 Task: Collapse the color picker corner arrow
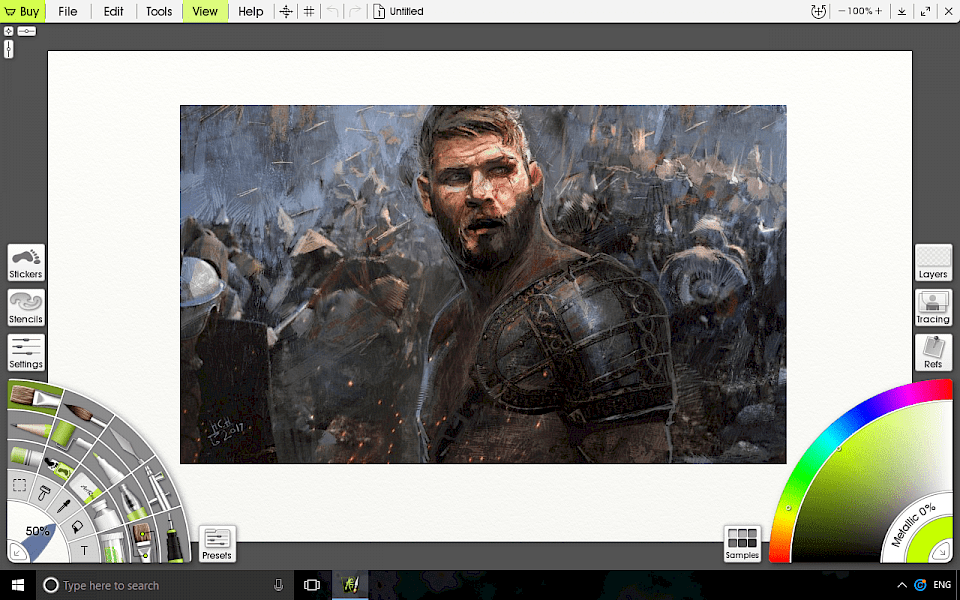(941, 552)
